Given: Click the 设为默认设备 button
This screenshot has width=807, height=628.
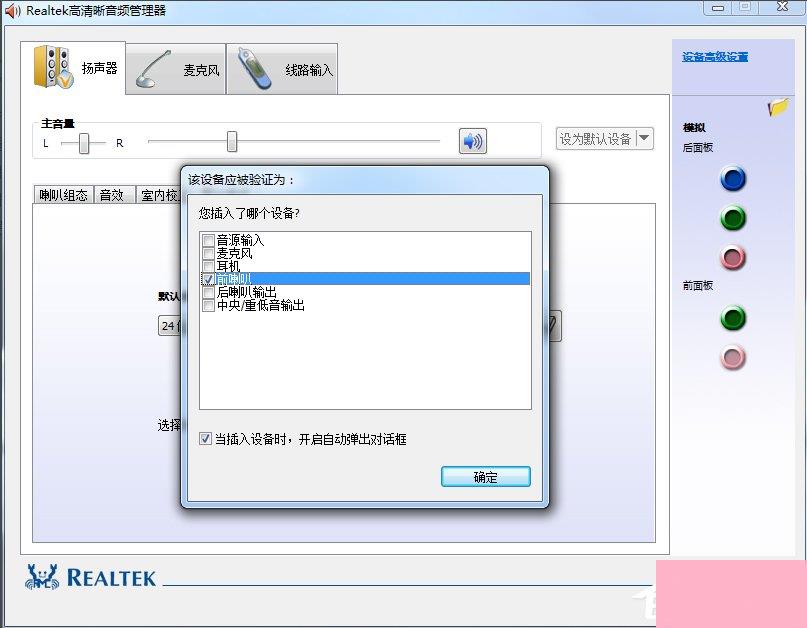Looking at the screenshot, I should point(595,138).
